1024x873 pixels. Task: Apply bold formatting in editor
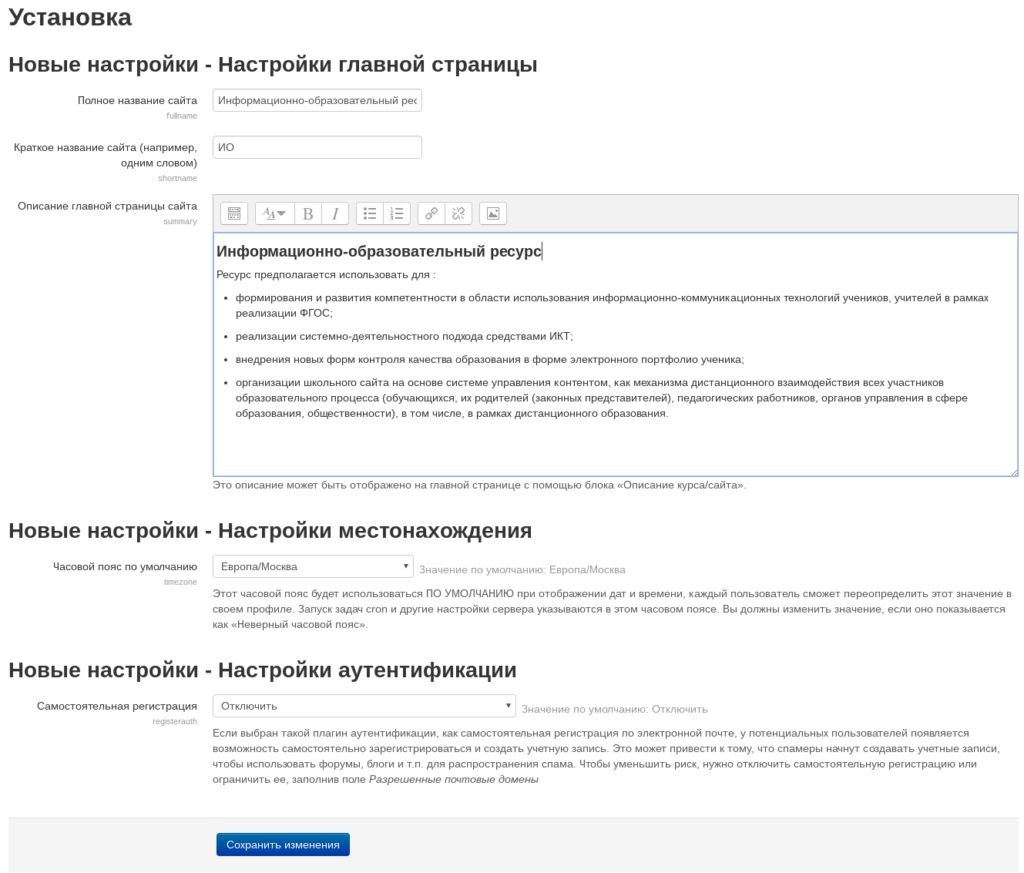308,214
